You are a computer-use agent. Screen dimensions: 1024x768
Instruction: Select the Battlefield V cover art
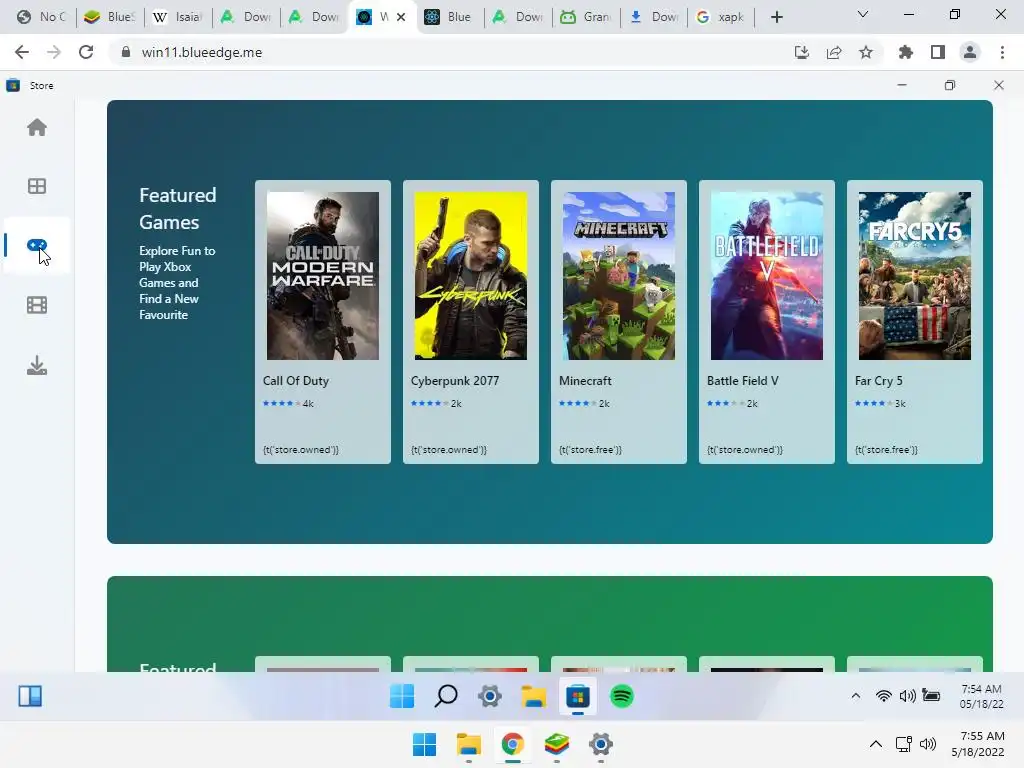click(x=767, y=276)
